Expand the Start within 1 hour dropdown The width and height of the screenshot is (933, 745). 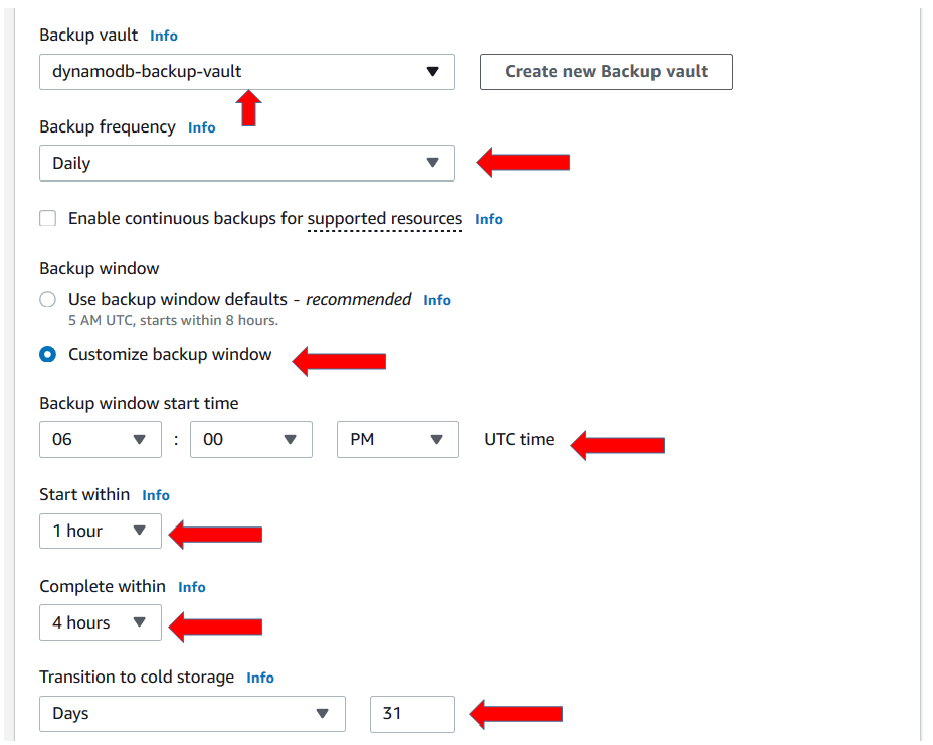tap(100, 531)
